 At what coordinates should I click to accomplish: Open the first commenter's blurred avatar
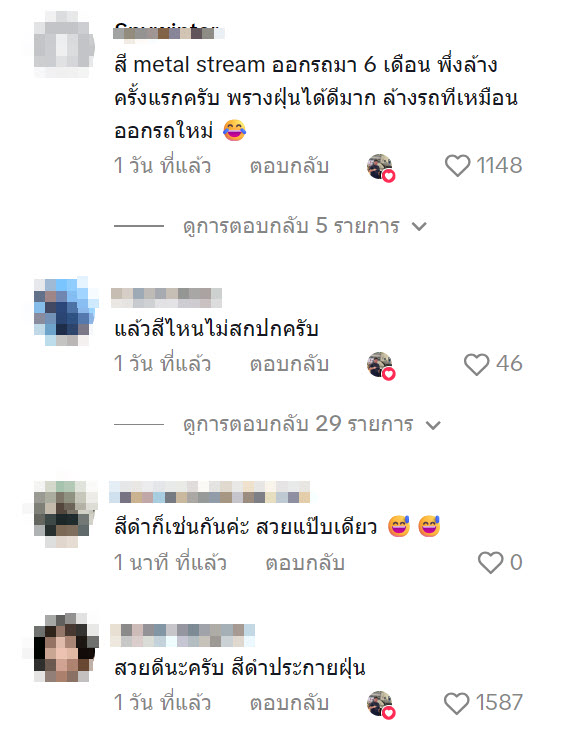click(64, 46)
